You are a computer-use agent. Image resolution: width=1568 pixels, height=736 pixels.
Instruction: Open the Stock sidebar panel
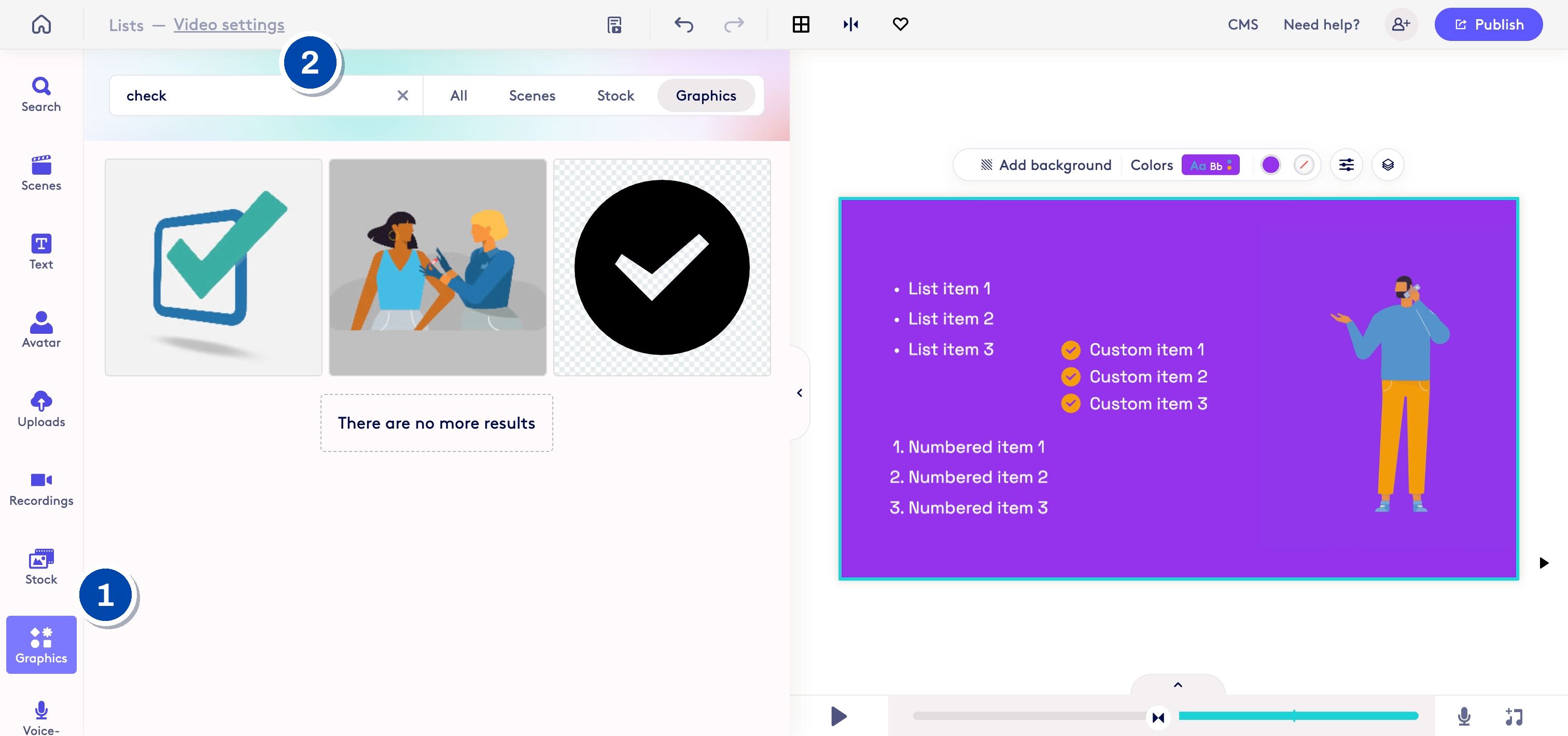pyautogui.click(x=41, y=567)
